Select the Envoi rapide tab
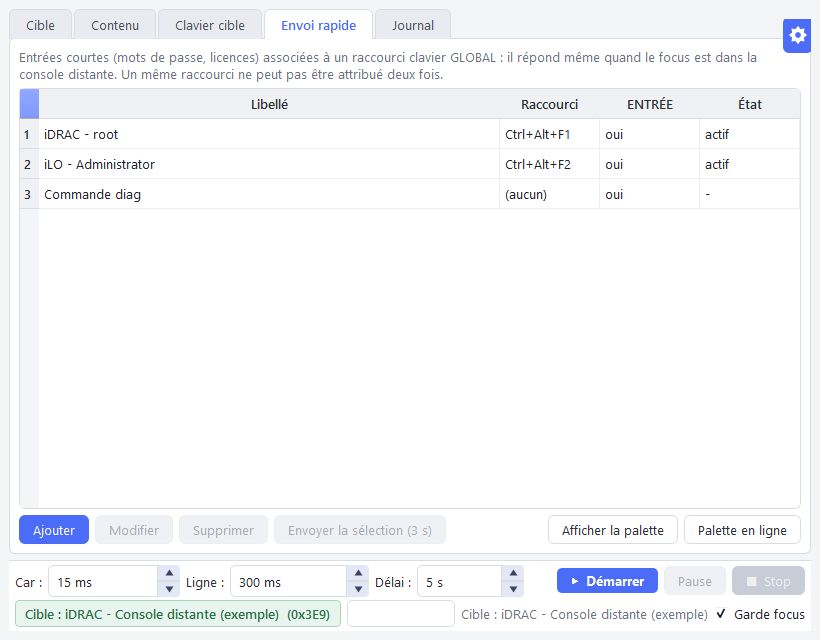The image size is (820, 640). (318, 25)
